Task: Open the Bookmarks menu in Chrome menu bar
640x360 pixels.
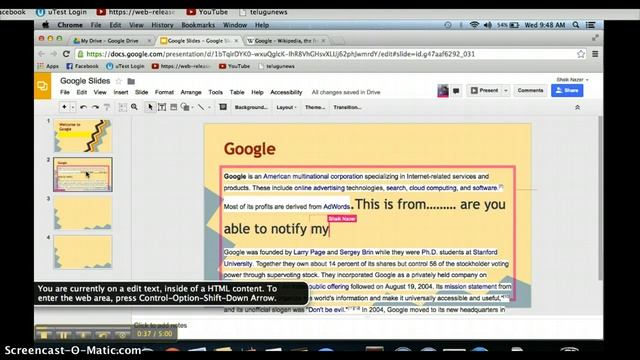Action: coord(198,25)
